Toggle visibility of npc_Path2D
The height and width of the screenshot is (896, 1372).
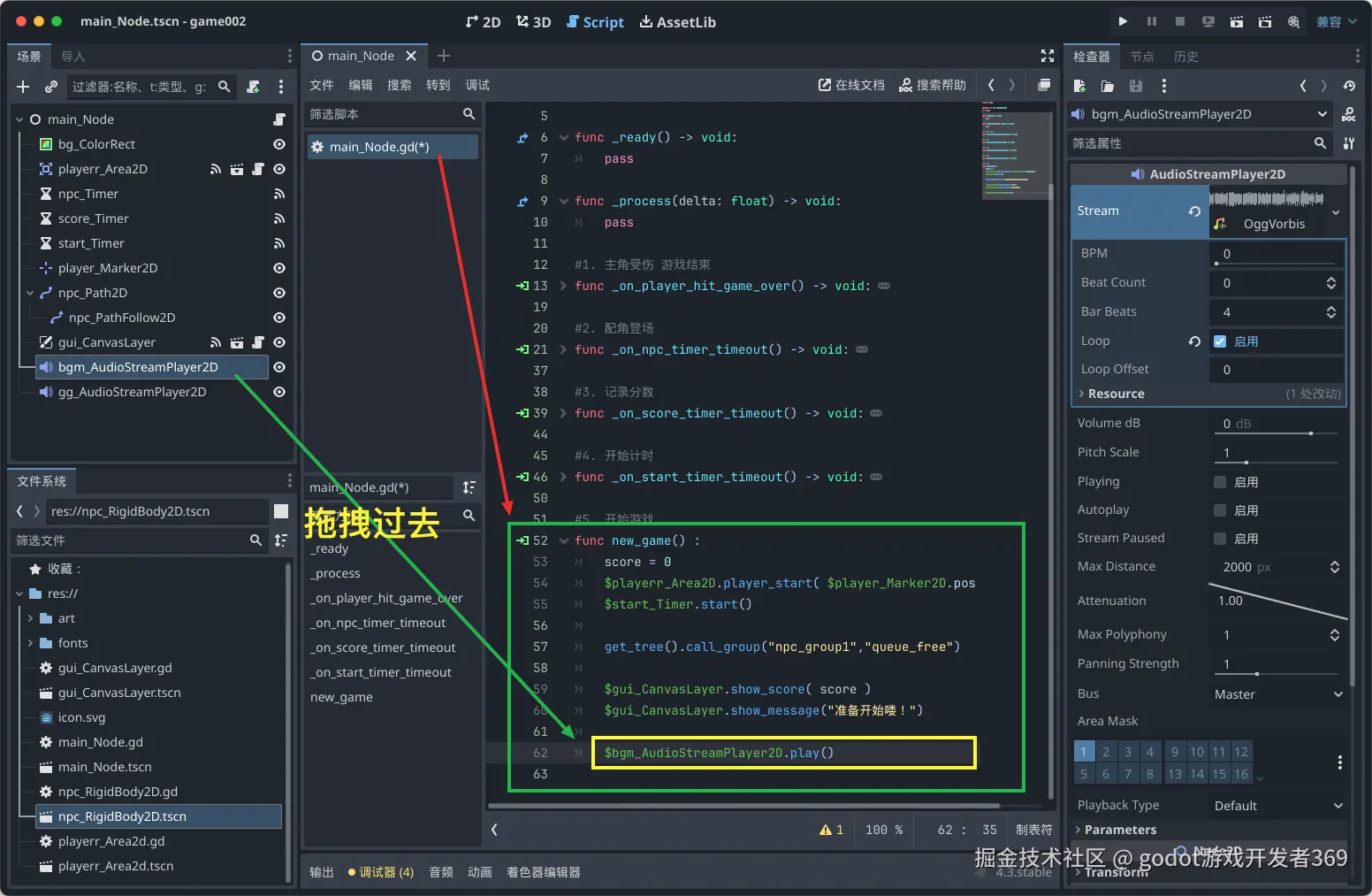coord(279,293)
